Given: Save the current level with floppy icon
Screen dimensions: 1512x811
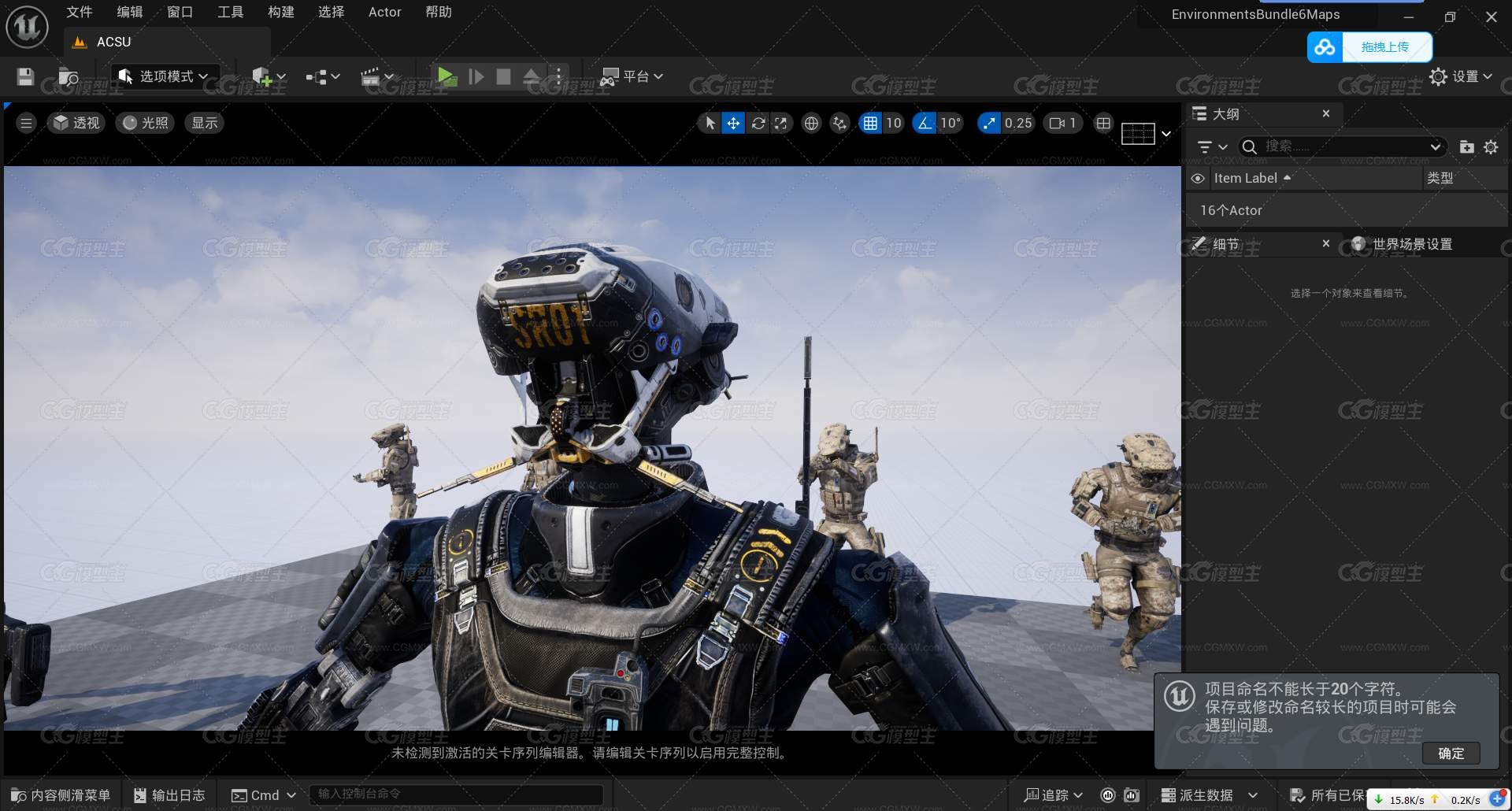Looking at the screenshot, I should (x=25, y=76).
